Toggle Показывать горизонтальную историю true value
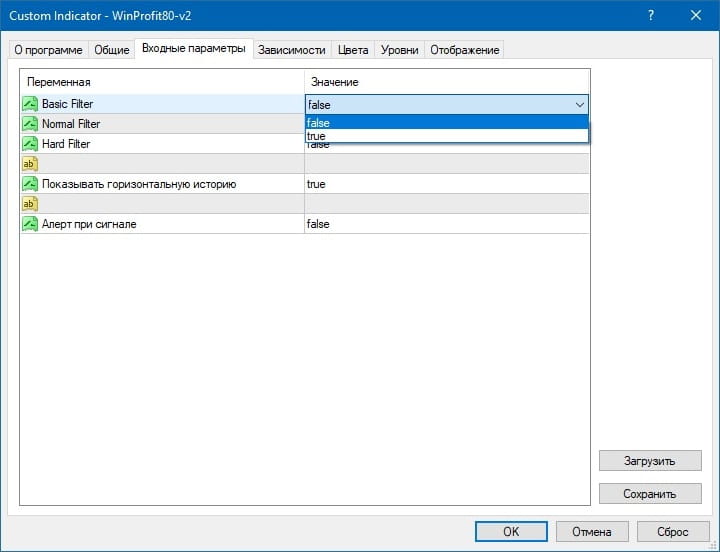The height and width of the screenshot is (552, 720). click(x=446, y=184)
